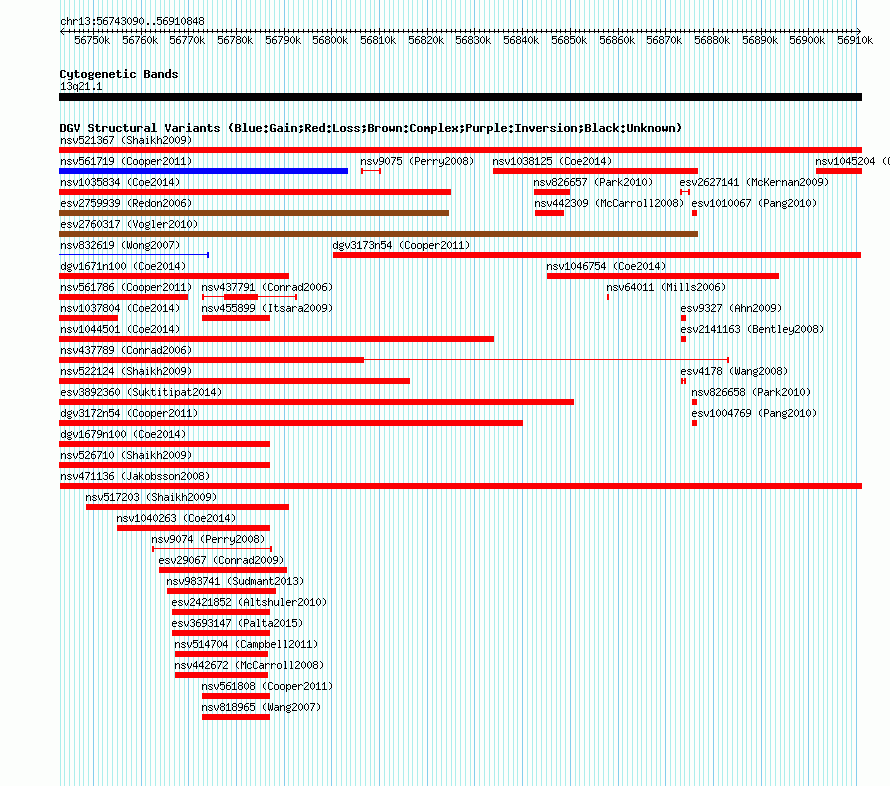Screen dimensions: 890x786
Task: Click the 56900k ruler position
Action: coord(807,40)
